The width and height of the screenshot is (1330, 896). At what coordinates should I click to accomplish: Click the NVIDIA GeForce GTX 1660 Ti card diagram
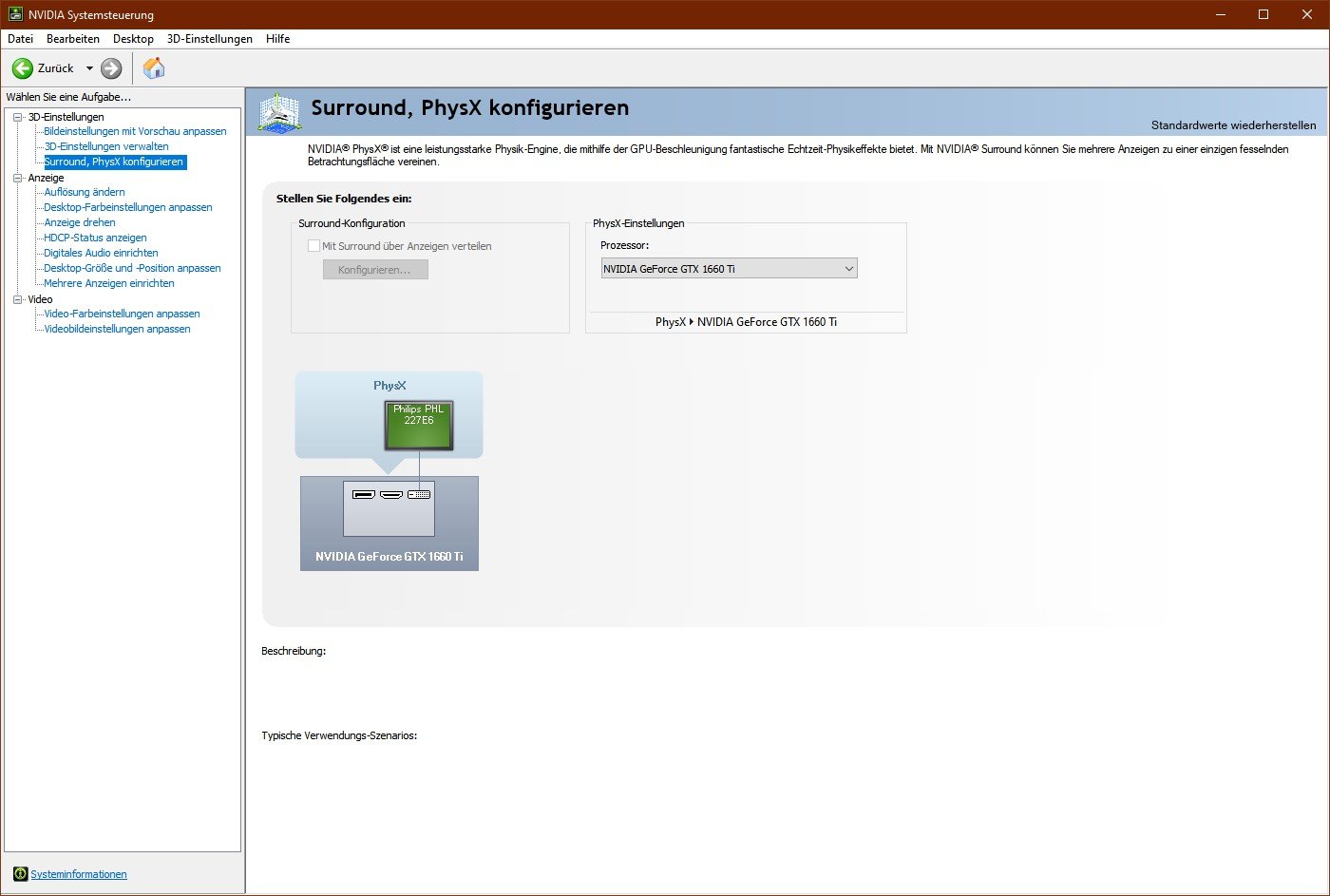click(x=389, y=524)
